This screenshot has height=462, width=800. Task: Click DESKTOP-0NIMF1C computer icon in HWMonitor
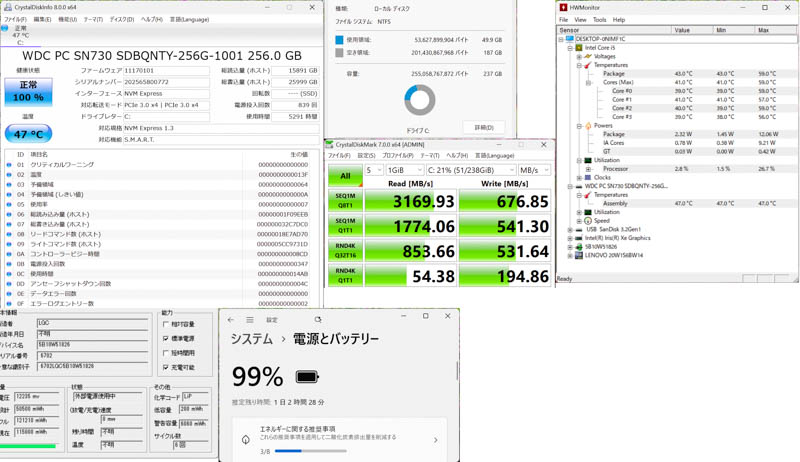point(570,39)
